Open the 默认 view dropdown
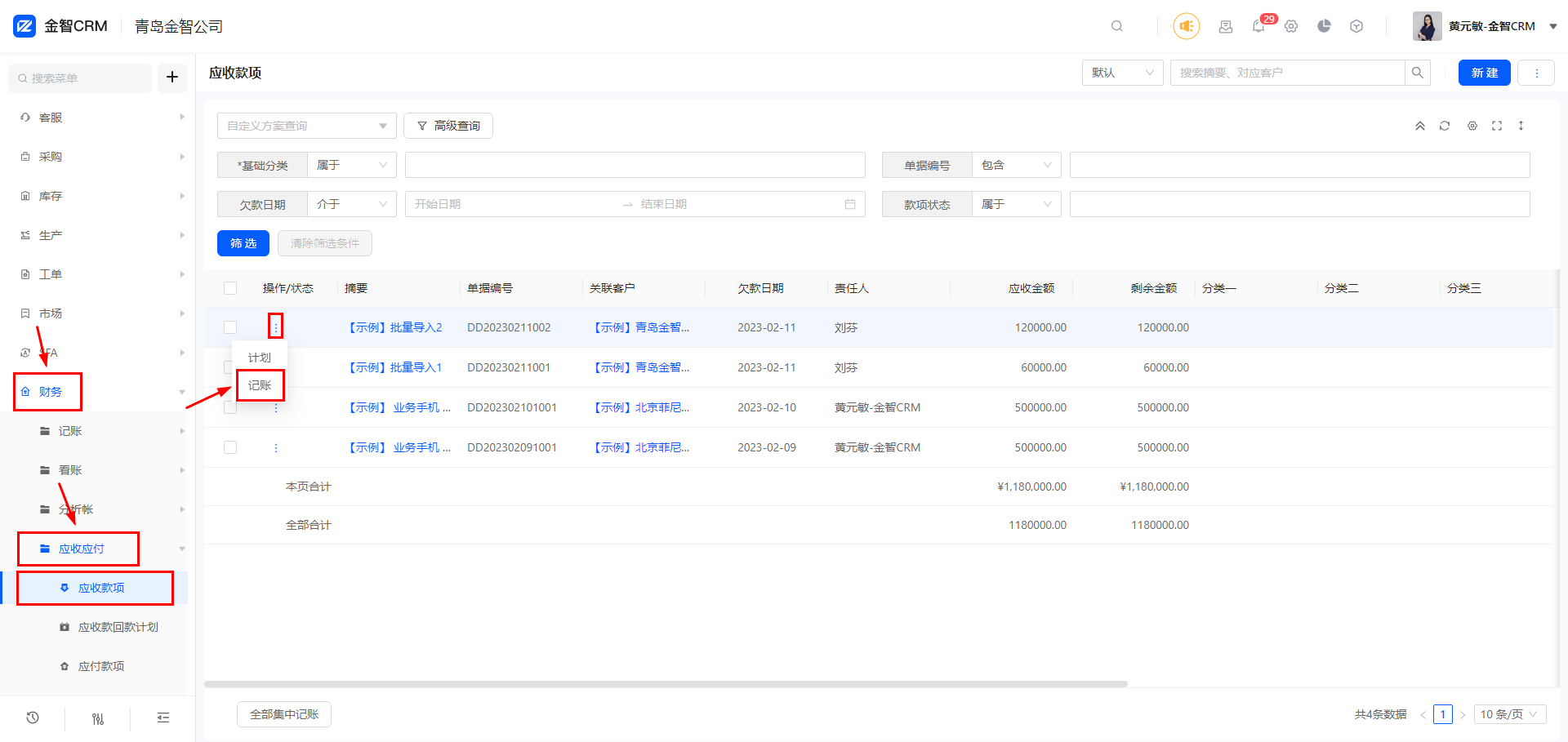The height and width of the screenshot is (742, 1568). [1123, 73]
